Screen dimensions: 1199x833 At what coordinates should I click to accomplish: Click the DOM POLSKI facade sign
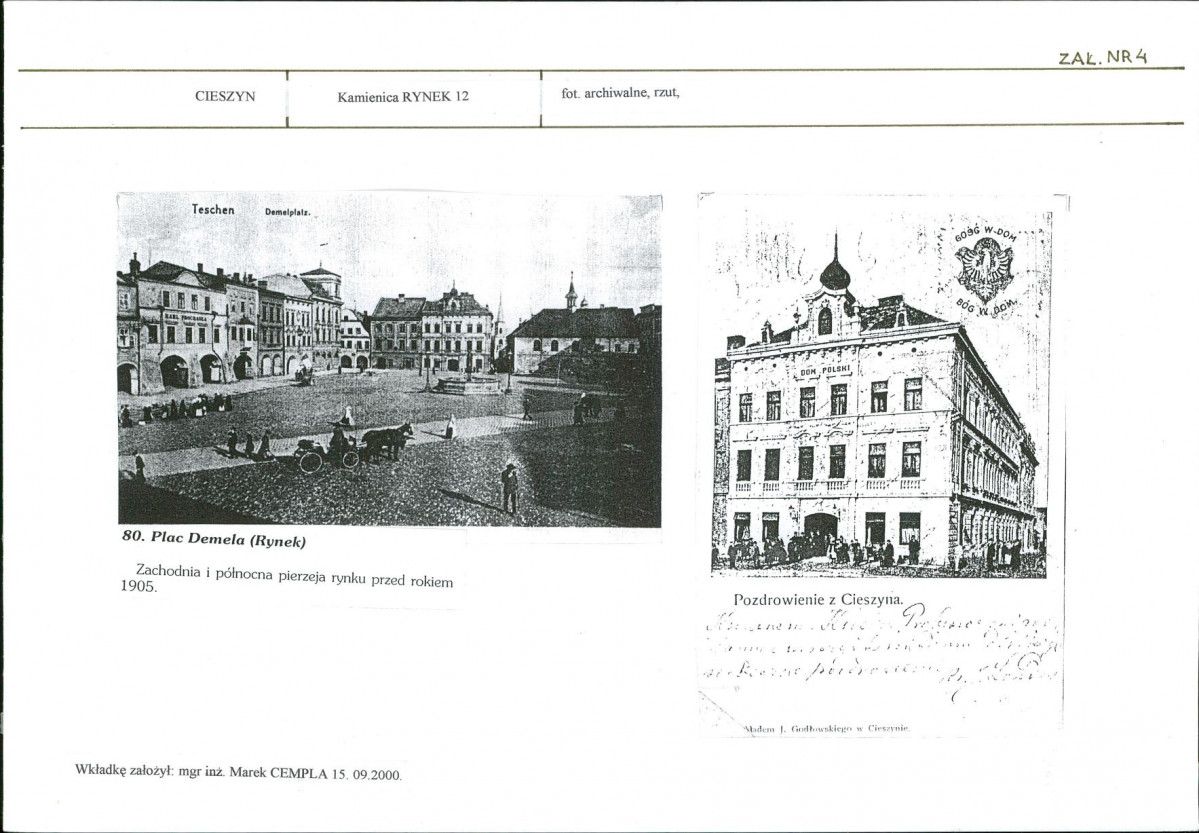[x=824, y=370]
